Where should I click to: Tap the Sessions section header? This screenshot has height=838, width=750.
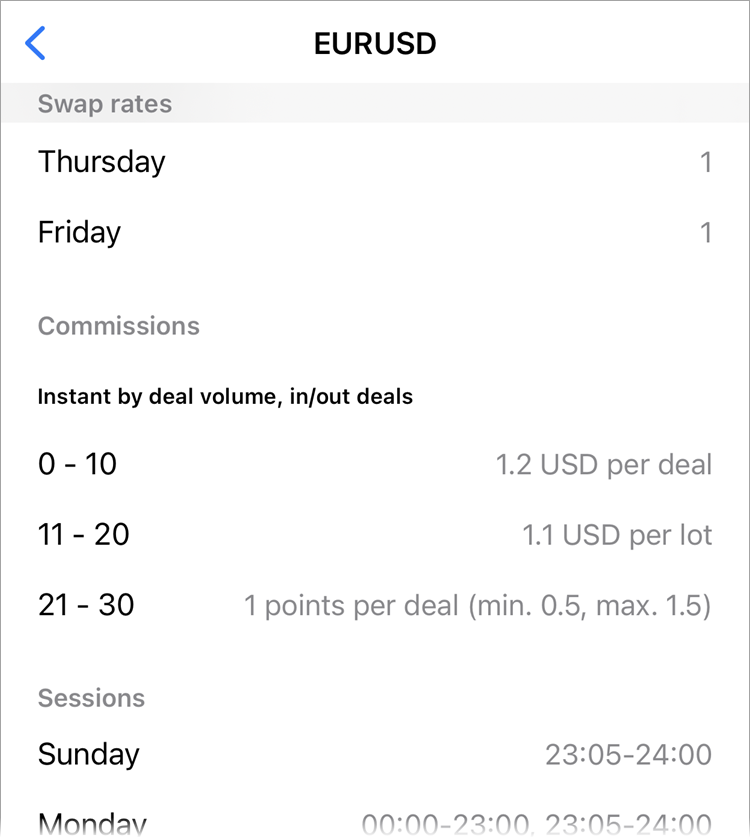point(92,698)
